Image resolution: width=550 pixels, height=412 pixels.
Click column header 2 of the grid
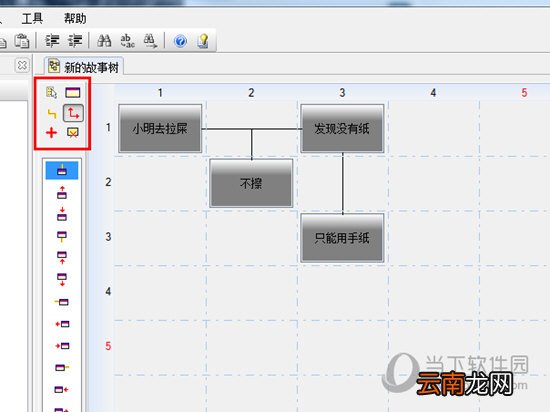[251, 93]
